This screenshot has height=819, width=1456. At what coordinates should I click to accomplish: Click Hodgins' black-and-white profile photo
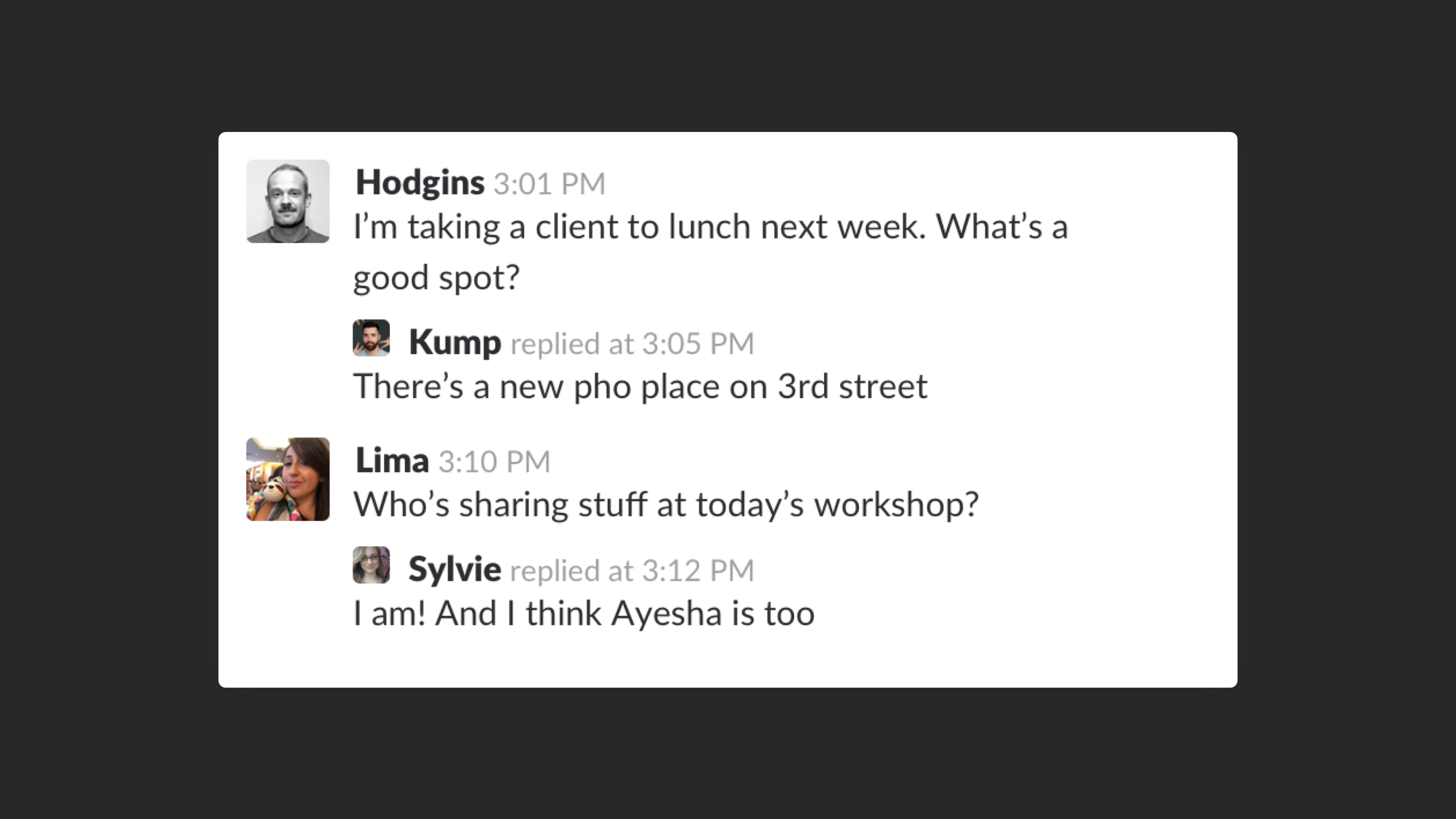point(288,201)
